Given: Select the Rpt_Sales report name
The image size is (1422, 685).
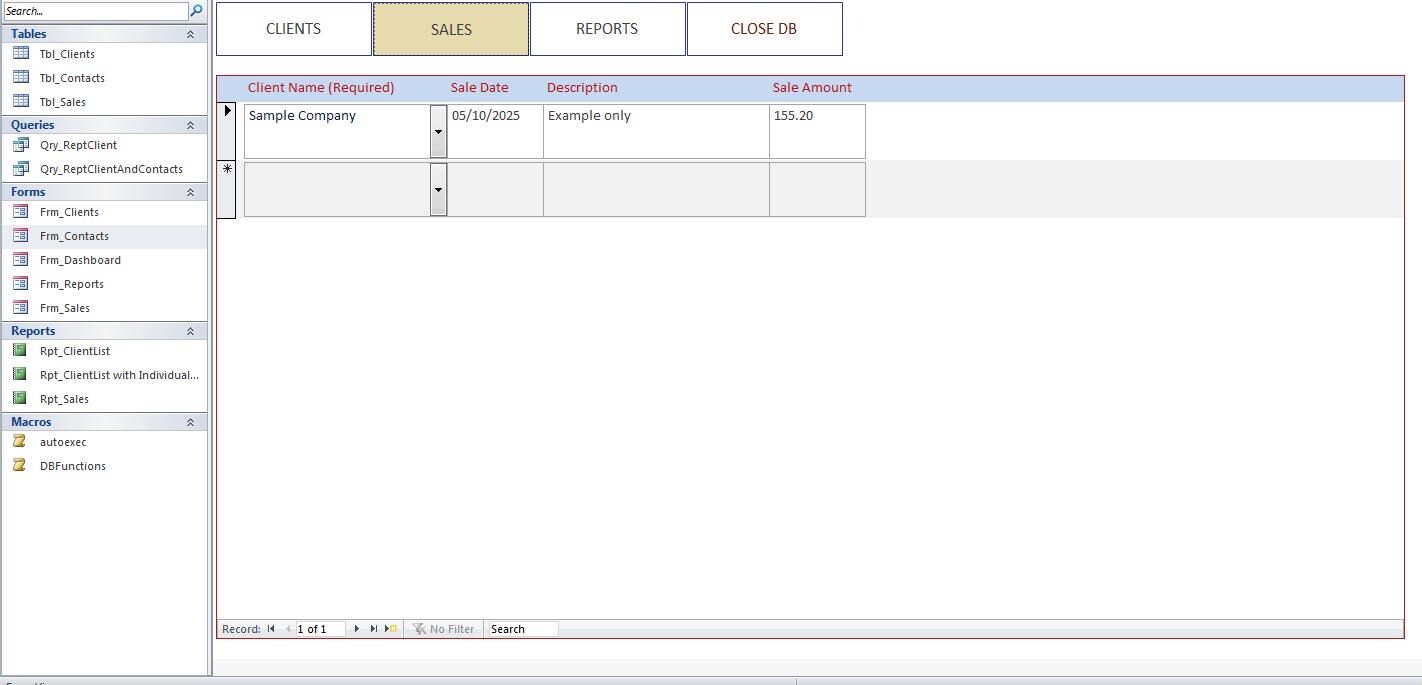Looking at the screenshot, I should coord(64,399).
